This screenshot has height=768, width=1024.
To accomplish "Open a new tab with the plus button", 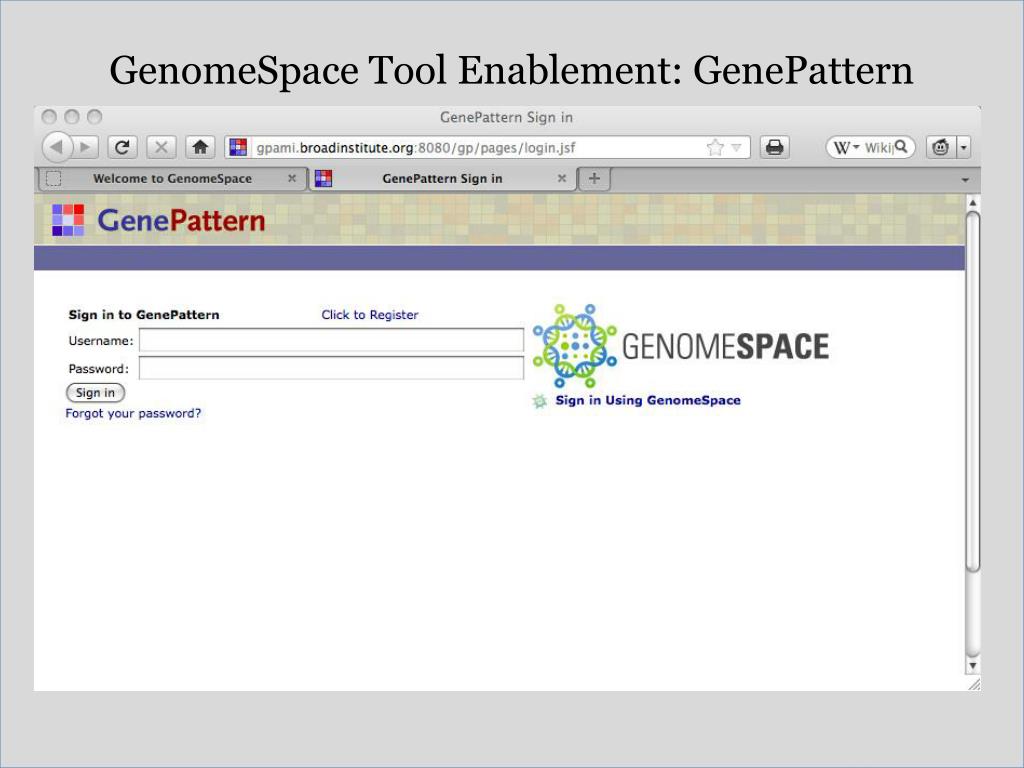I will [594, 178].
